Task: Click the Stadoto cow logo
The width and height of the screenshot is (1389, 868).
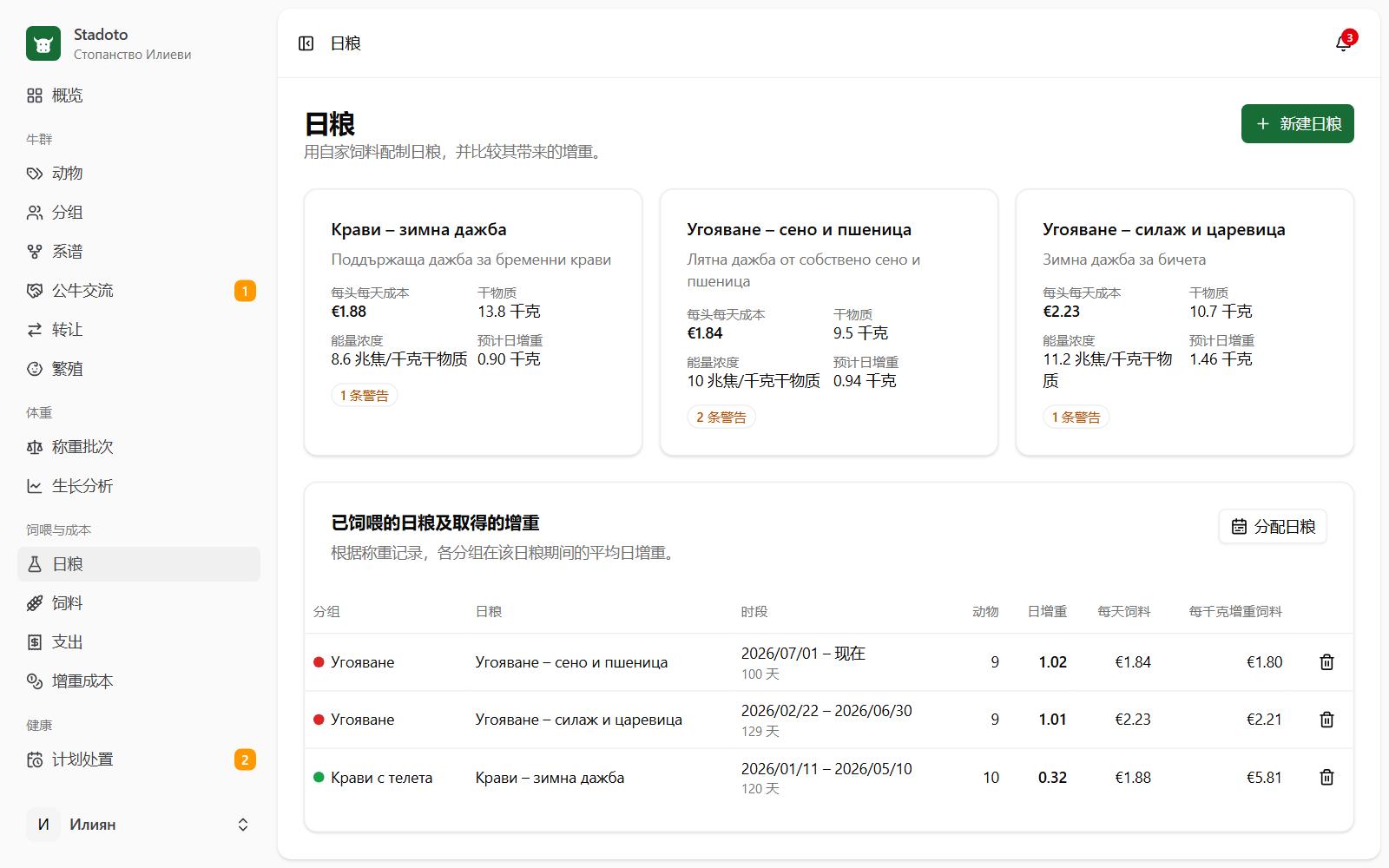Action: click(x=43, y=43)
